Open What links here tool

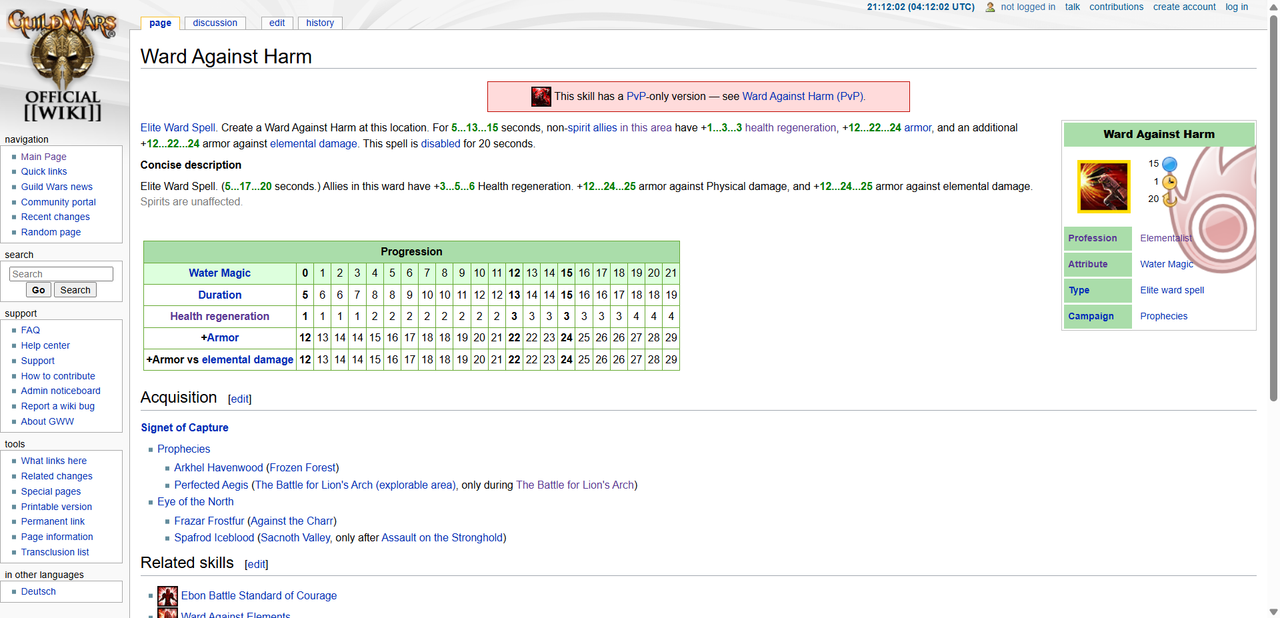click(54, 461)
